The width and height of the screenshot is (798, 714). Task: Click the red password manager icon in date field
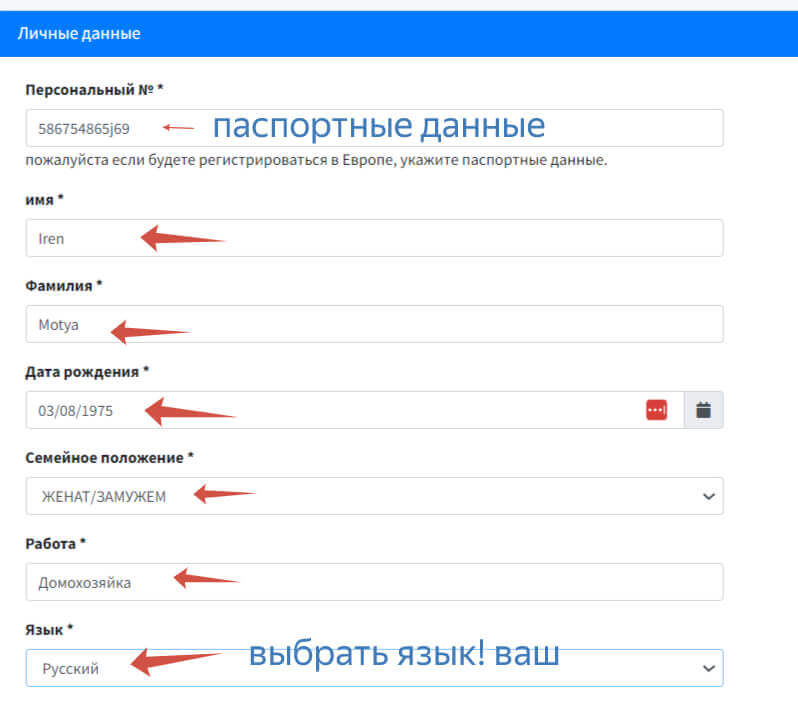point(656,410)
